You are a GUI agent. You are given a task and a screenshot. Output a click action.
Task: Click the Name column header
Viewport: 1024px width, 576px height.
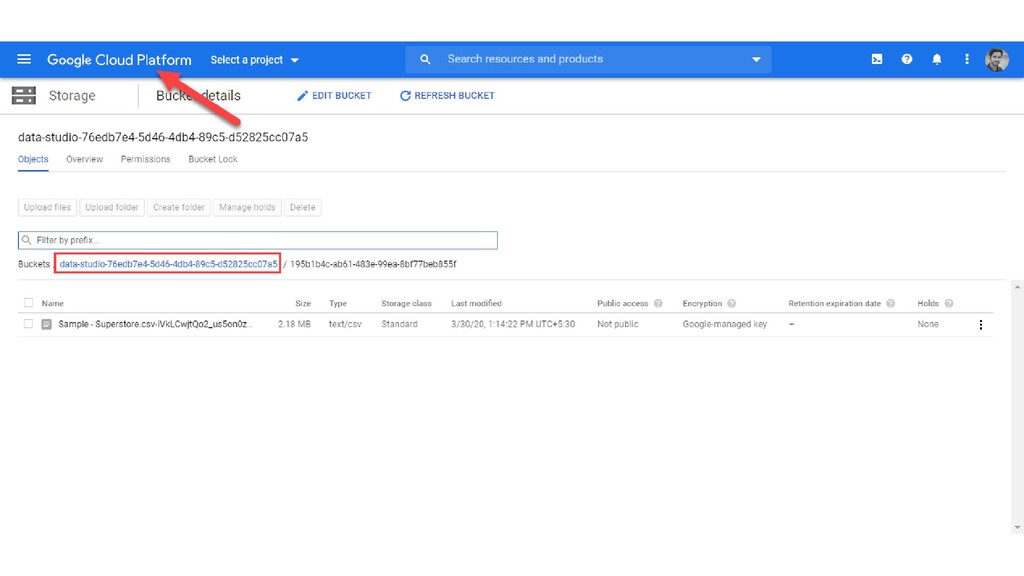53,304
